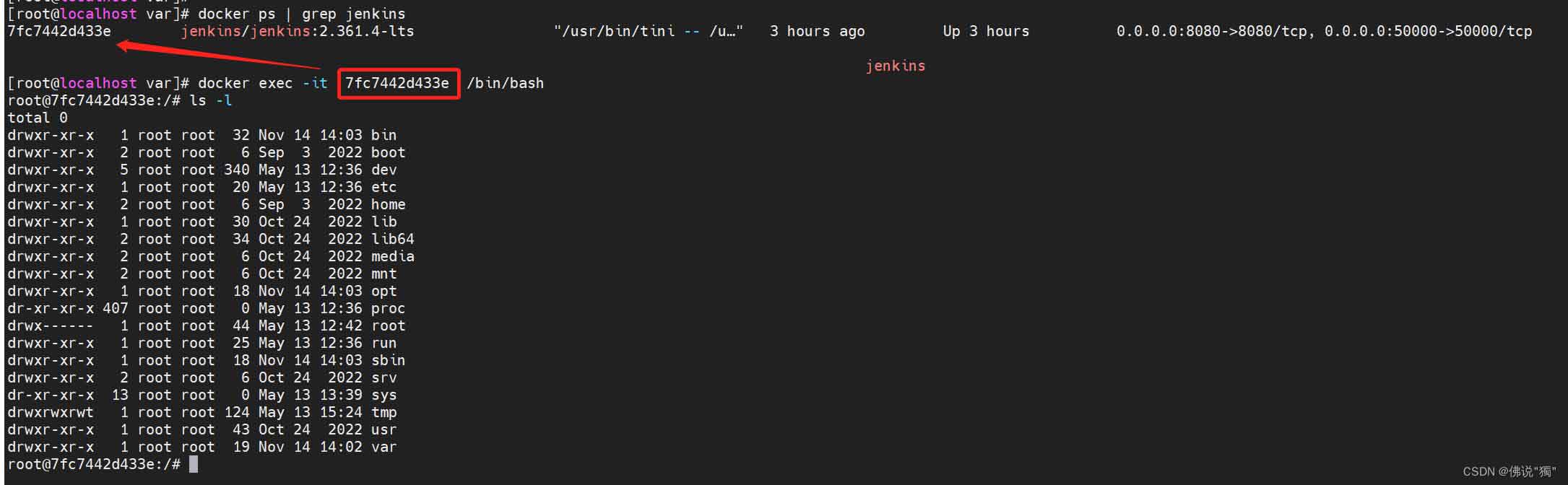Viewport: 1568px width, 485px height.
Task: Click the /bin/bash command argument
Action: (x=506, y=83)
